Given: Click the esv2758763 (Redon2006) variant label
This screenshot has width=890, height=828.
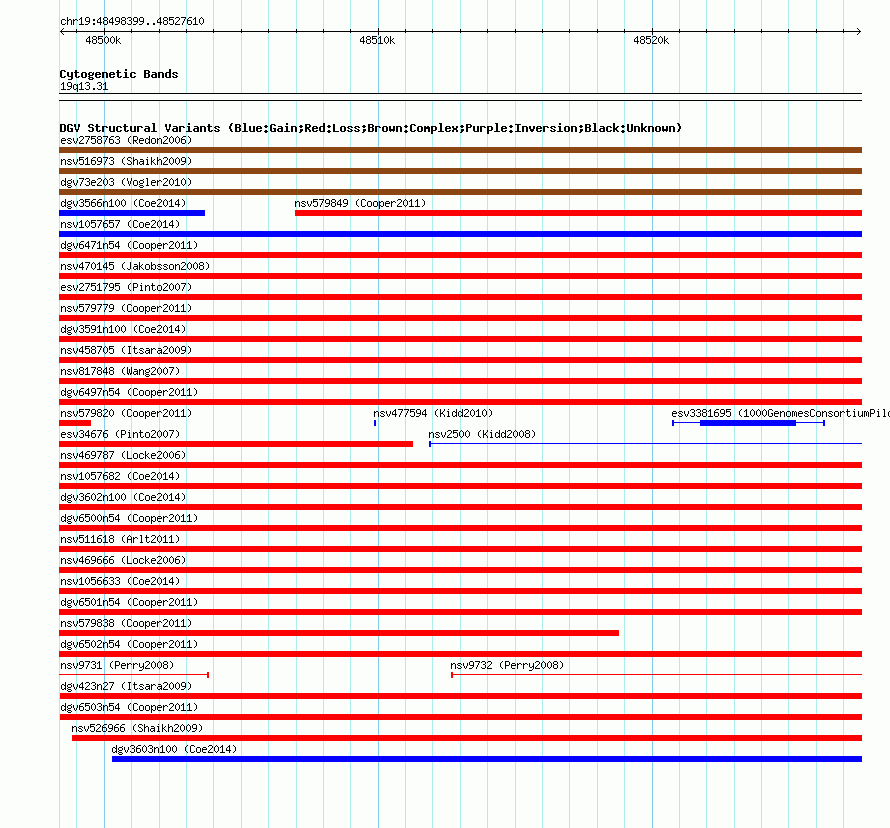Looking at the screenshot, I should (126, 140).
